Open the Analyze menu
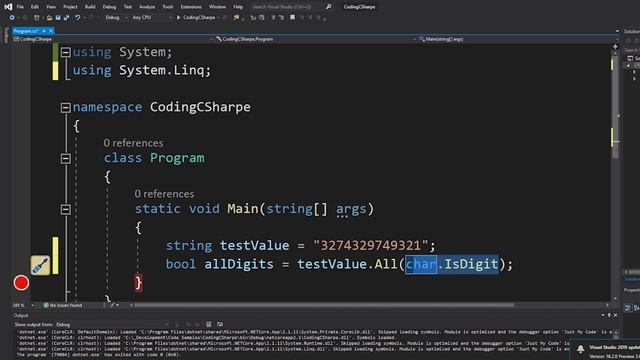The image size is (640, 360). (x=147, y=7)
